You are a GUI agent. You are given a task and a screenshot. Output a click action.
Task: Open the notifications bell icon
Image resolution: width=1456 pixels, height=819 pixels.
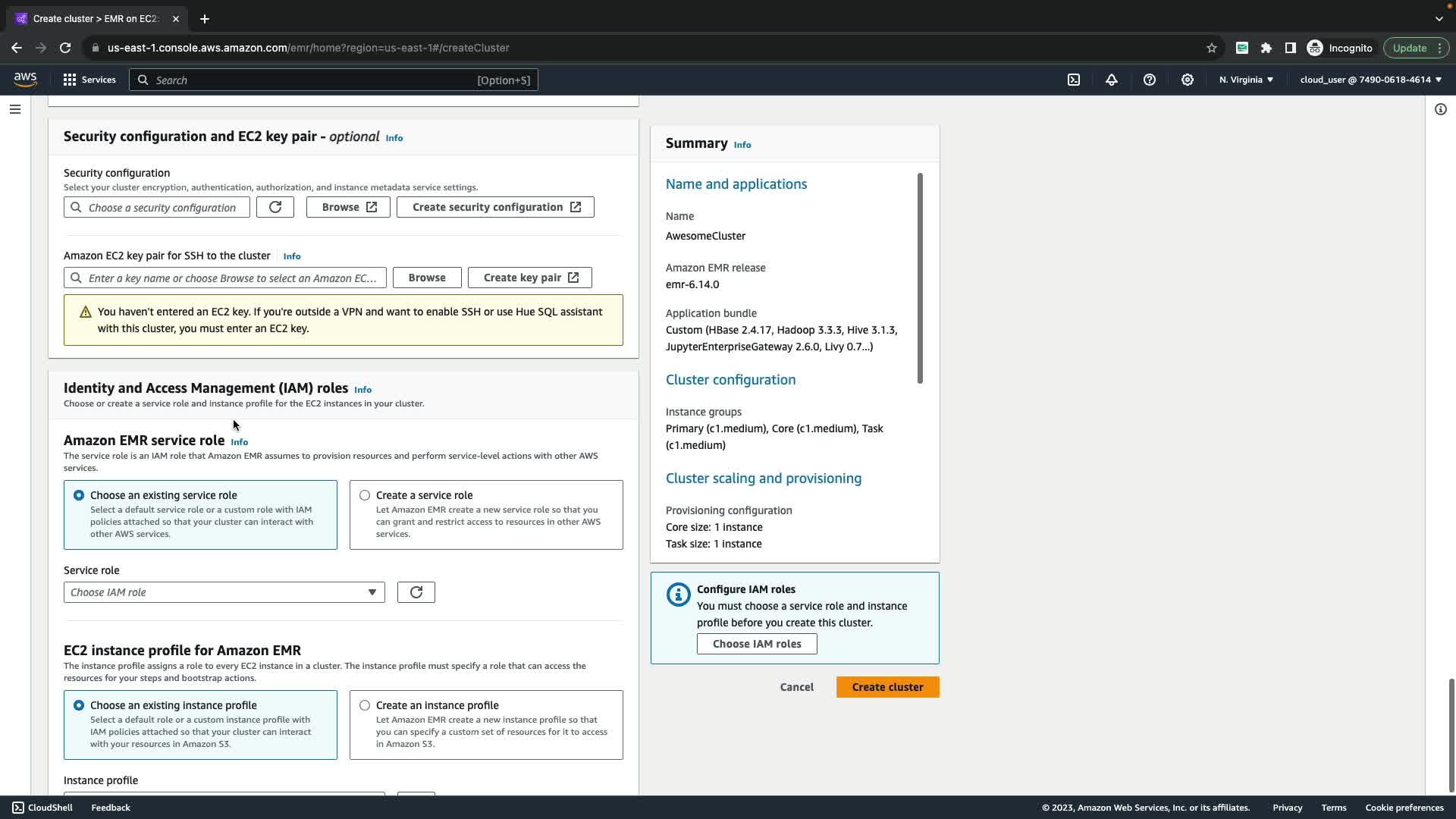coord(1112,80)
